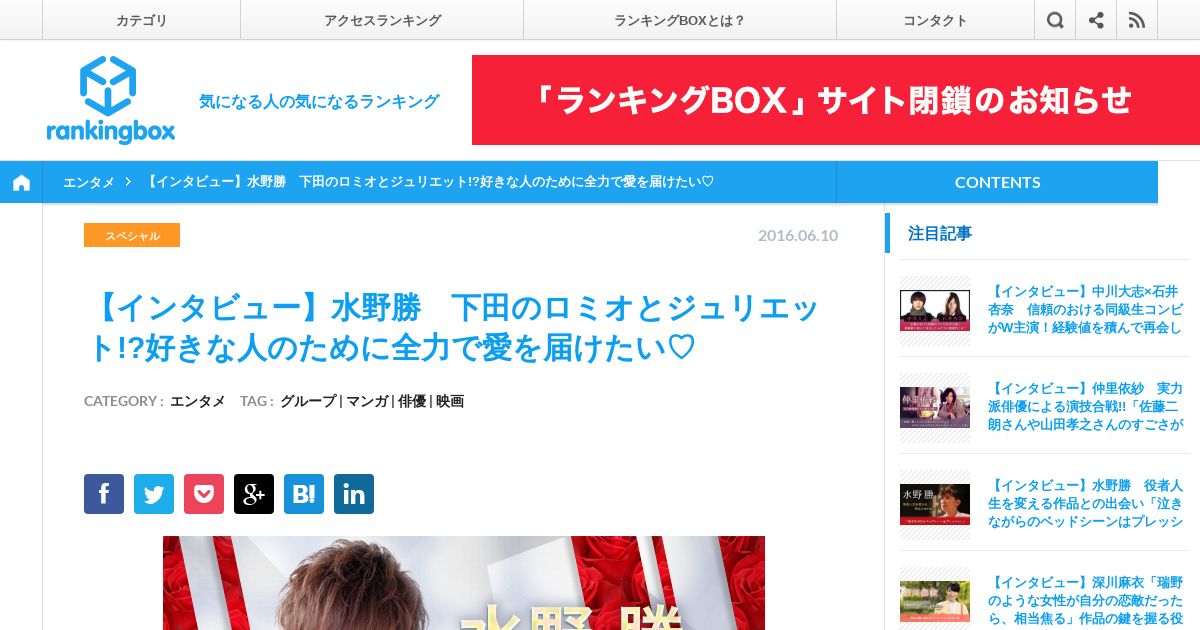Share article on Twitter

(154, 494)
